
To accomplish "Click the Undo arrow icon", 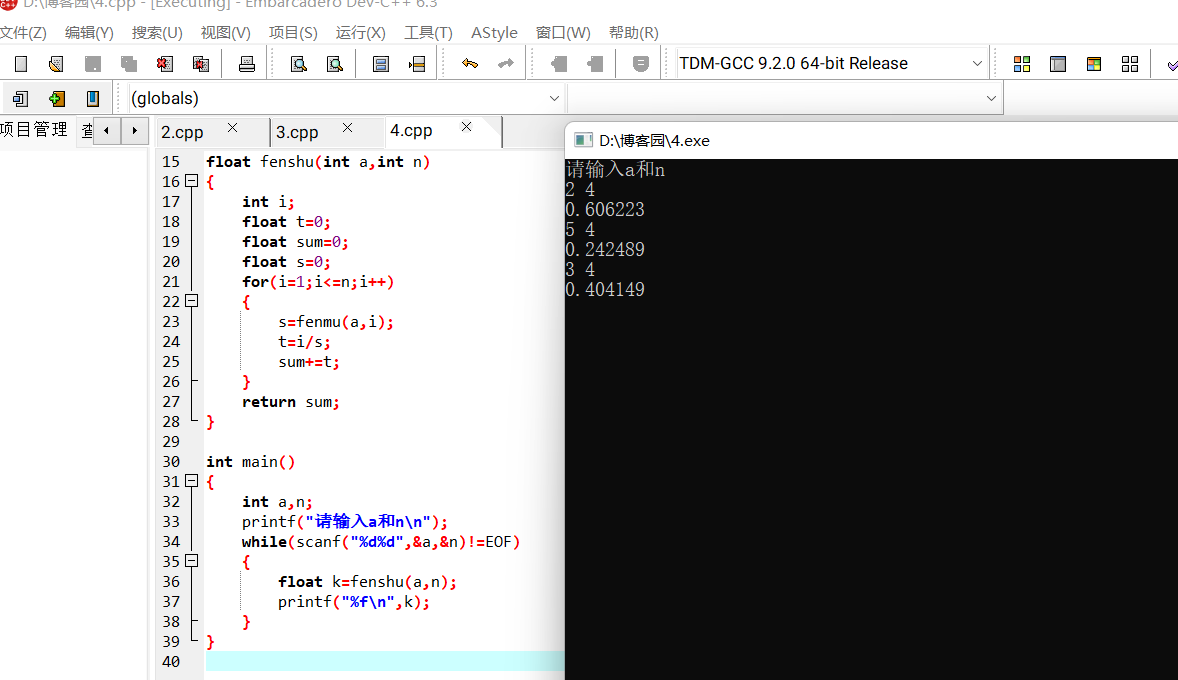I will click(470, 64).
